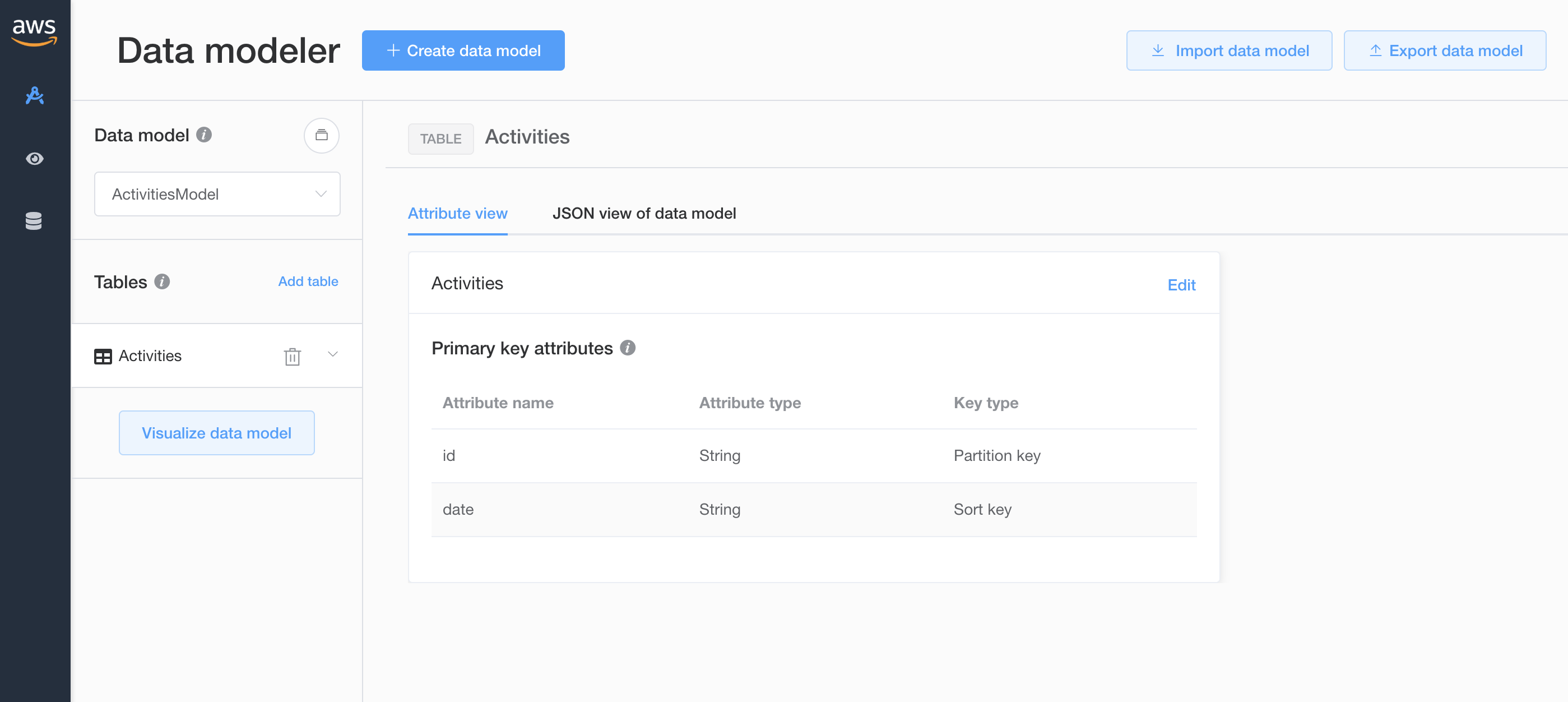Image resolution: width=1568 pixels, height=702 pixels.
Task: Expand the Activities table chevron
Action: pyautogui.click(x=333, y=354)
